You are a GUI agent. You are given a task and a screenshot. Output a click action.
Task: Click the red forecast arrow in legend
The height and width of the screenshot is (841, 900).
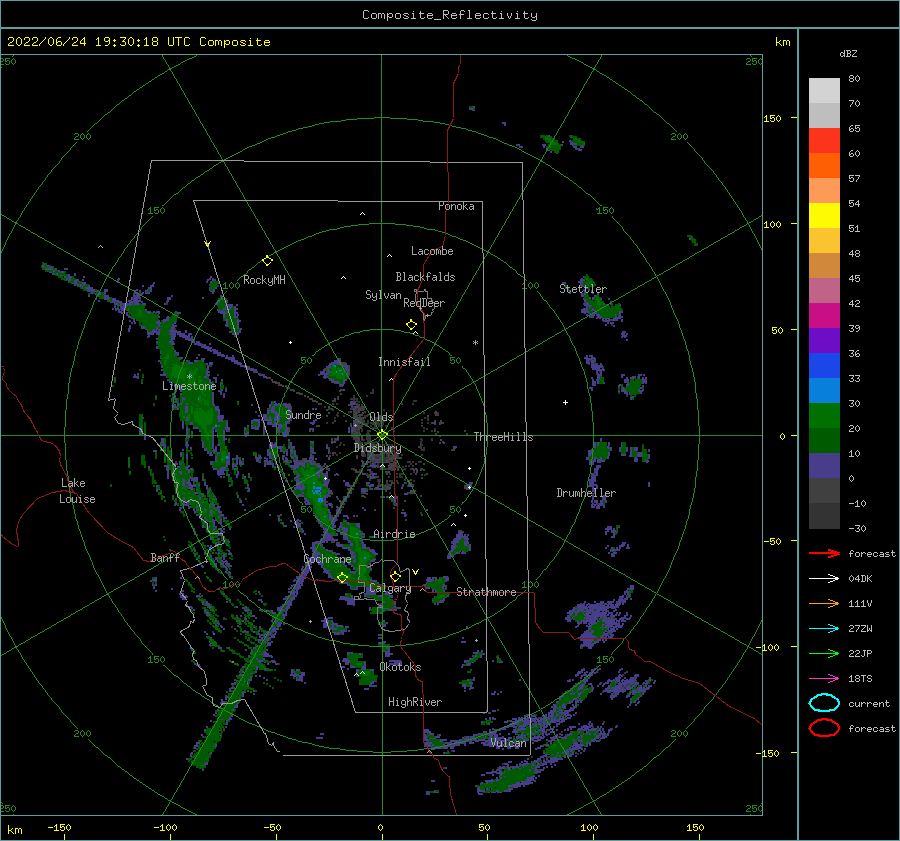[824, 553]
